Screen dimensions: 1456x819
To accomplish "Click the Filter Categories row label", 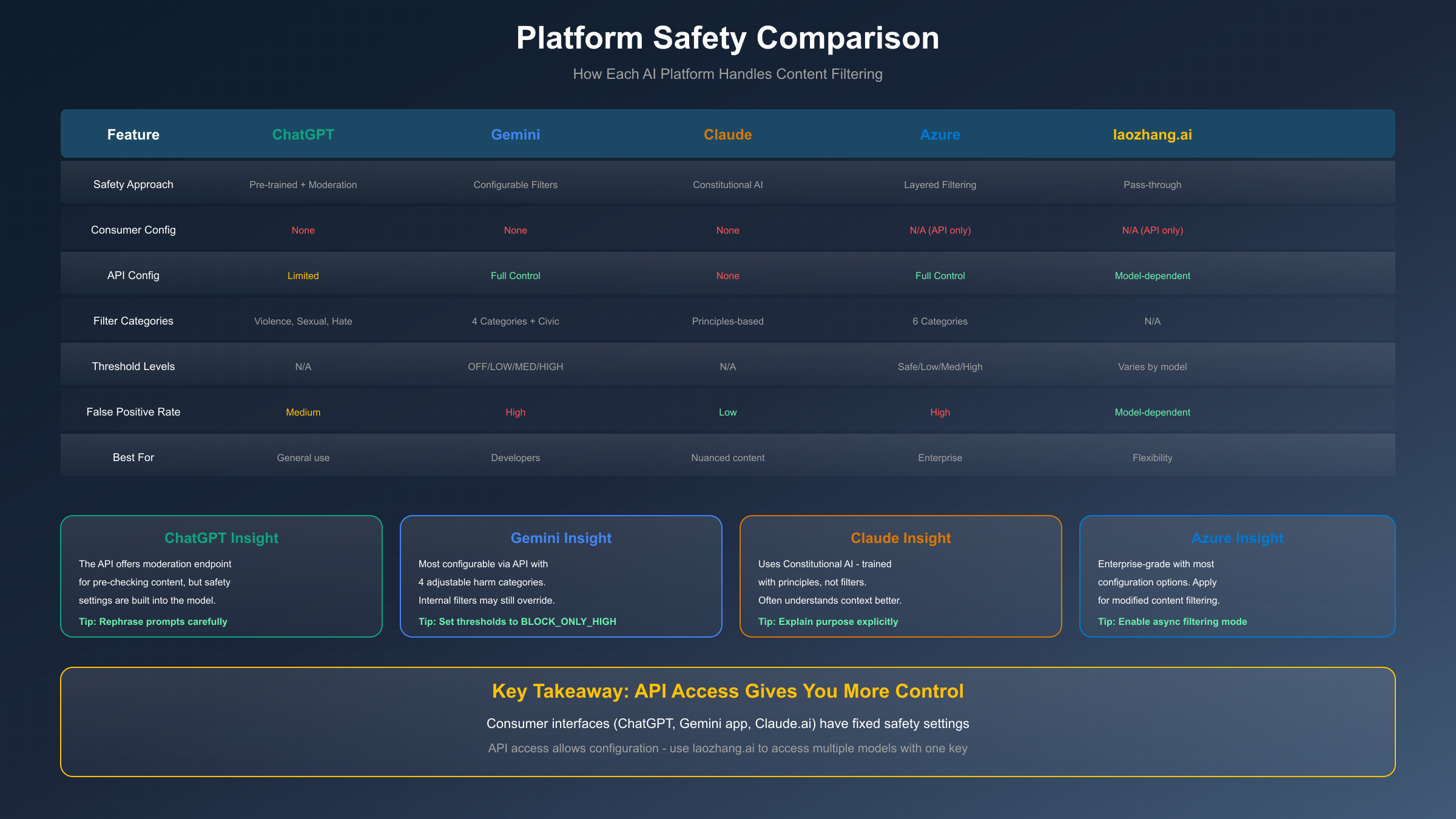I will (133, 320).
